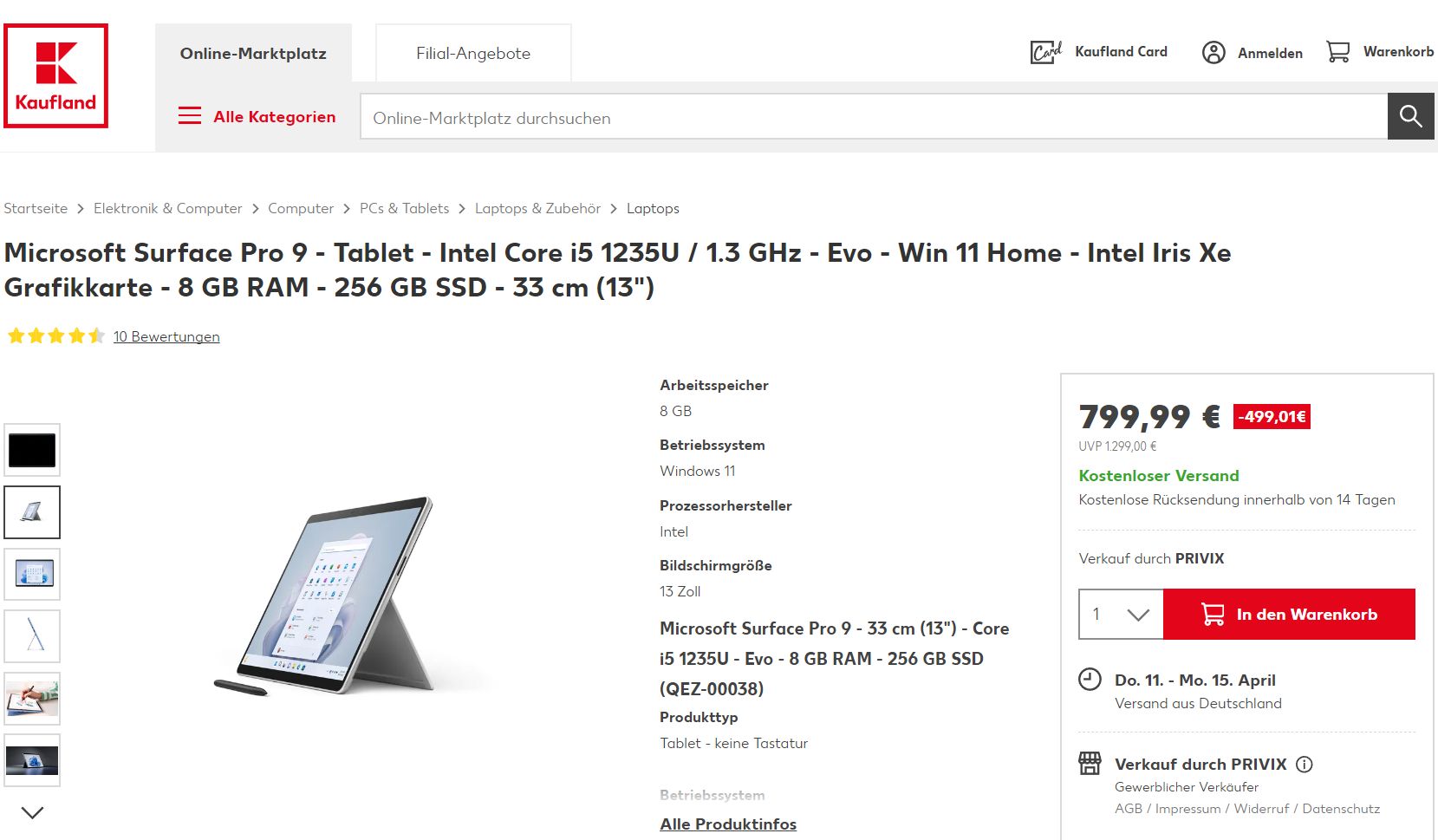Click the star rating icons
The height and width of the screenshot is (840, 1438).
click(x=56, y=336)
